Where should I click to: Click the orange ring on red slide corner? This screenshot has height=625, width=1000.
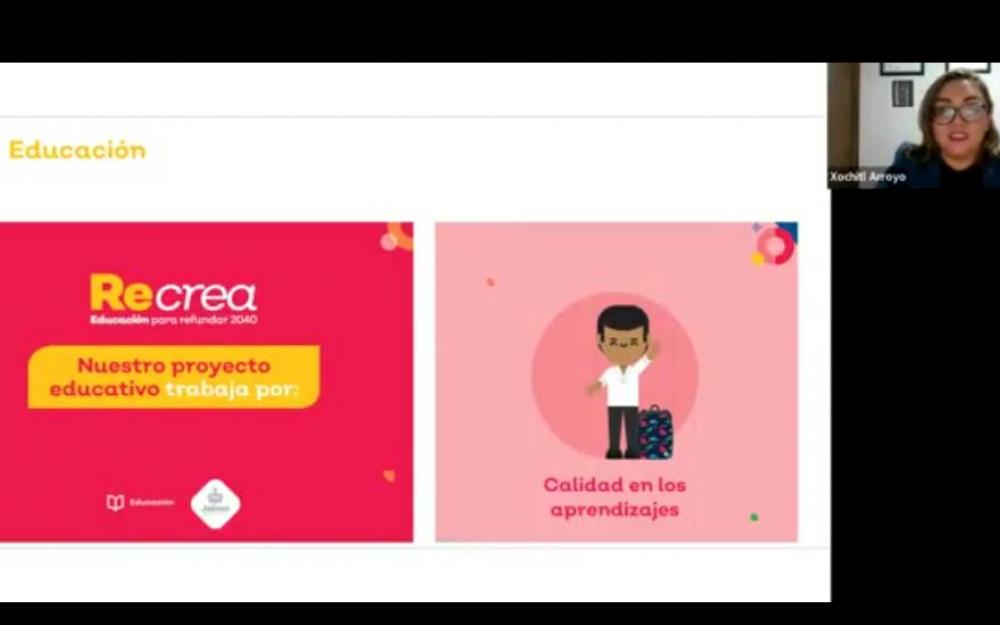[401, 235]
